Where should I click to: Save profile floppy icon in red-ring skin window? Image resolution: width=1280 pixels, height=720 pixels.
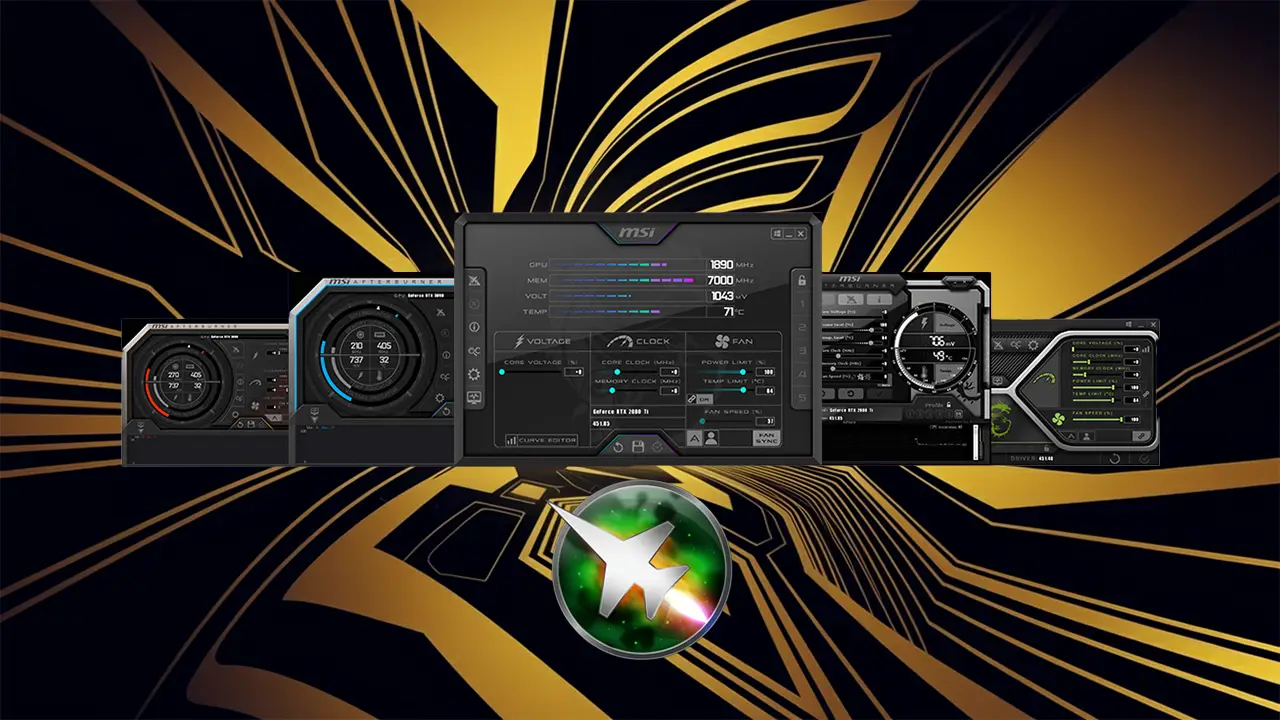(x=251, y=424)
